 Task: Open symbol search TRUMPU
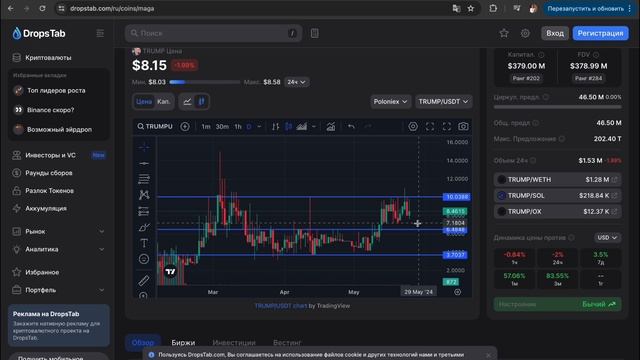tap(155, 127)
